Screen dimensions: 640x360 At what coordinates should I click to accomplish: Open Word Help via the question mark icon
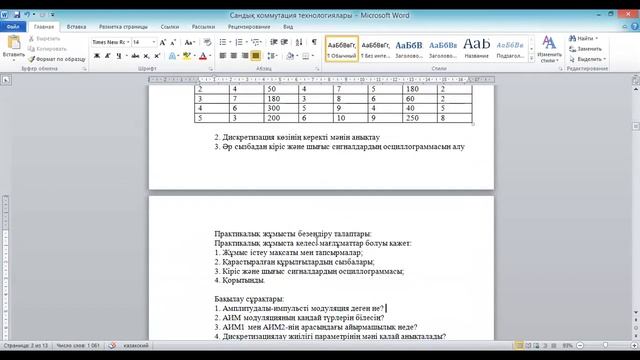point(635,27)
